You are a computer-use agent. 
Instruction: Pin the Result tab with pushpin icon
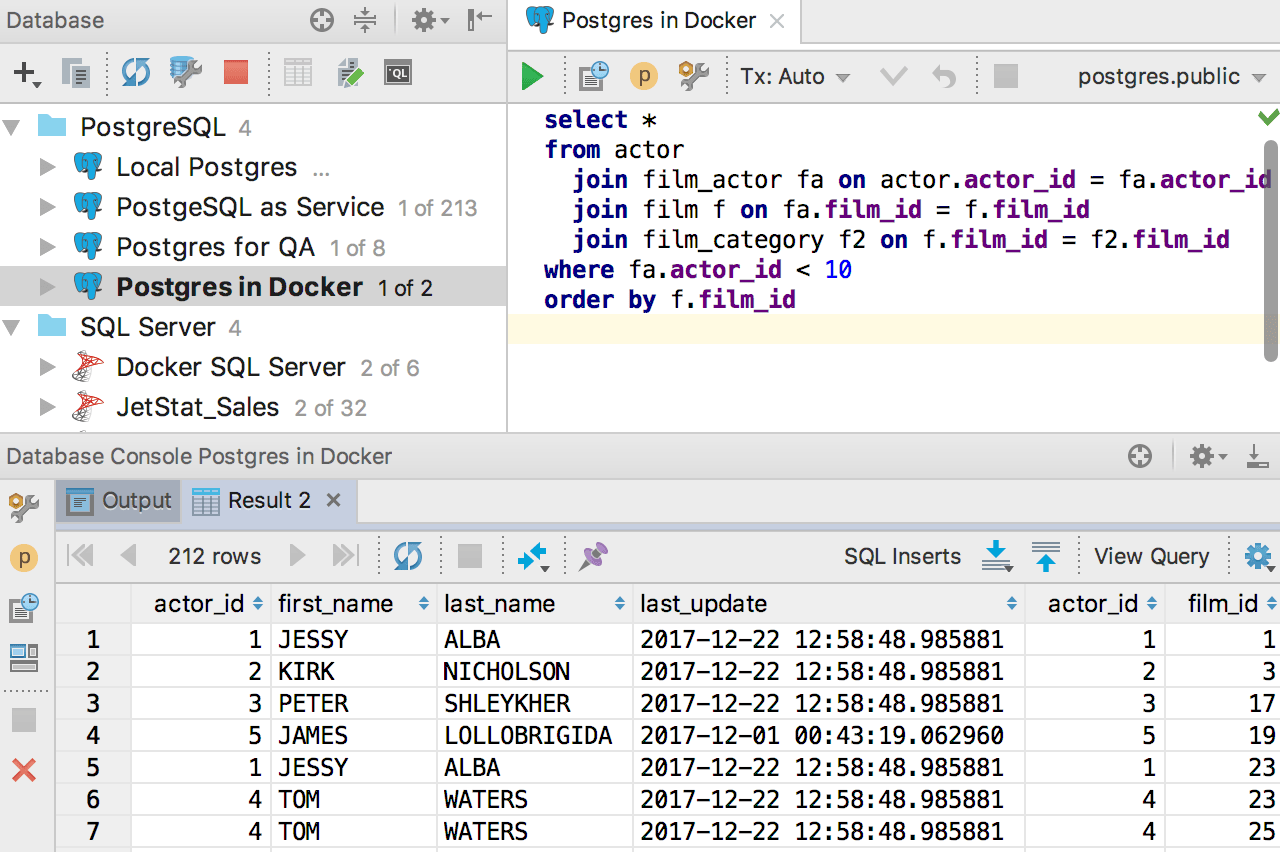(594, 556)
